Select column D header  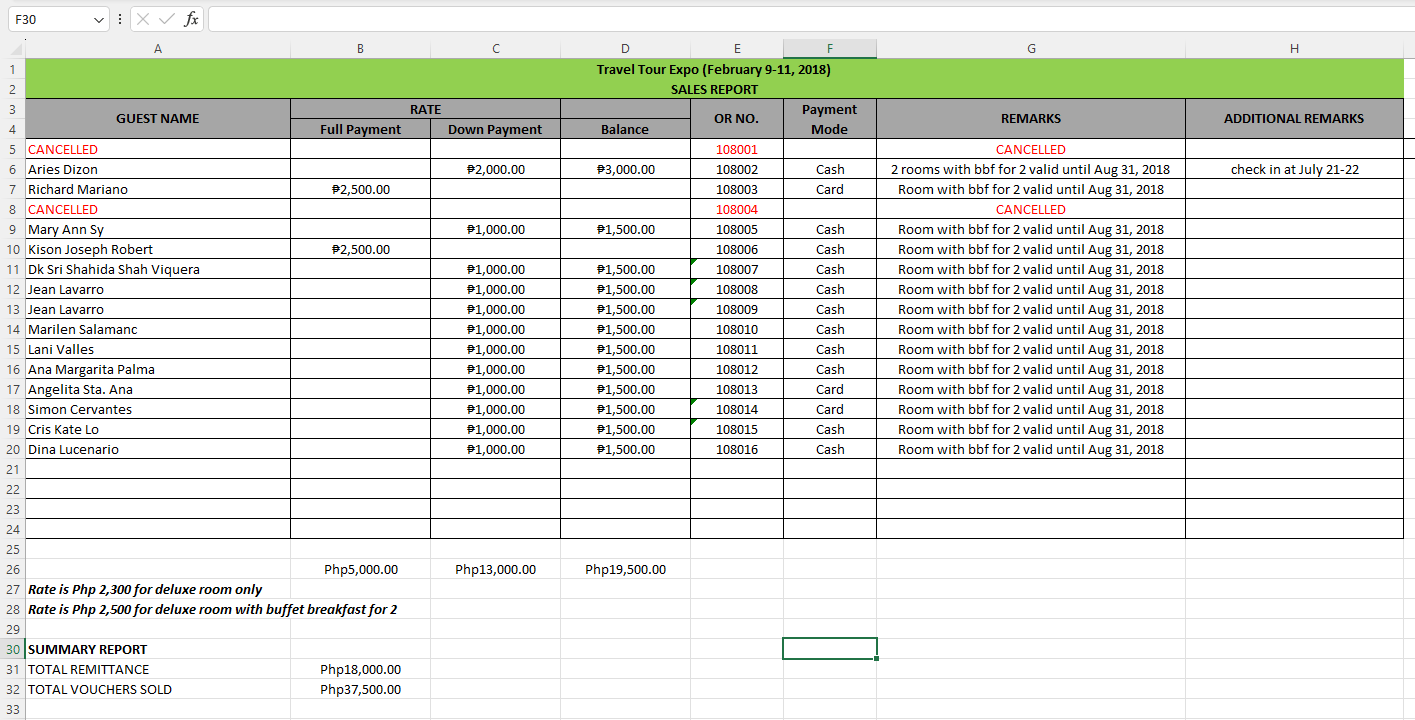pos(625,49)
